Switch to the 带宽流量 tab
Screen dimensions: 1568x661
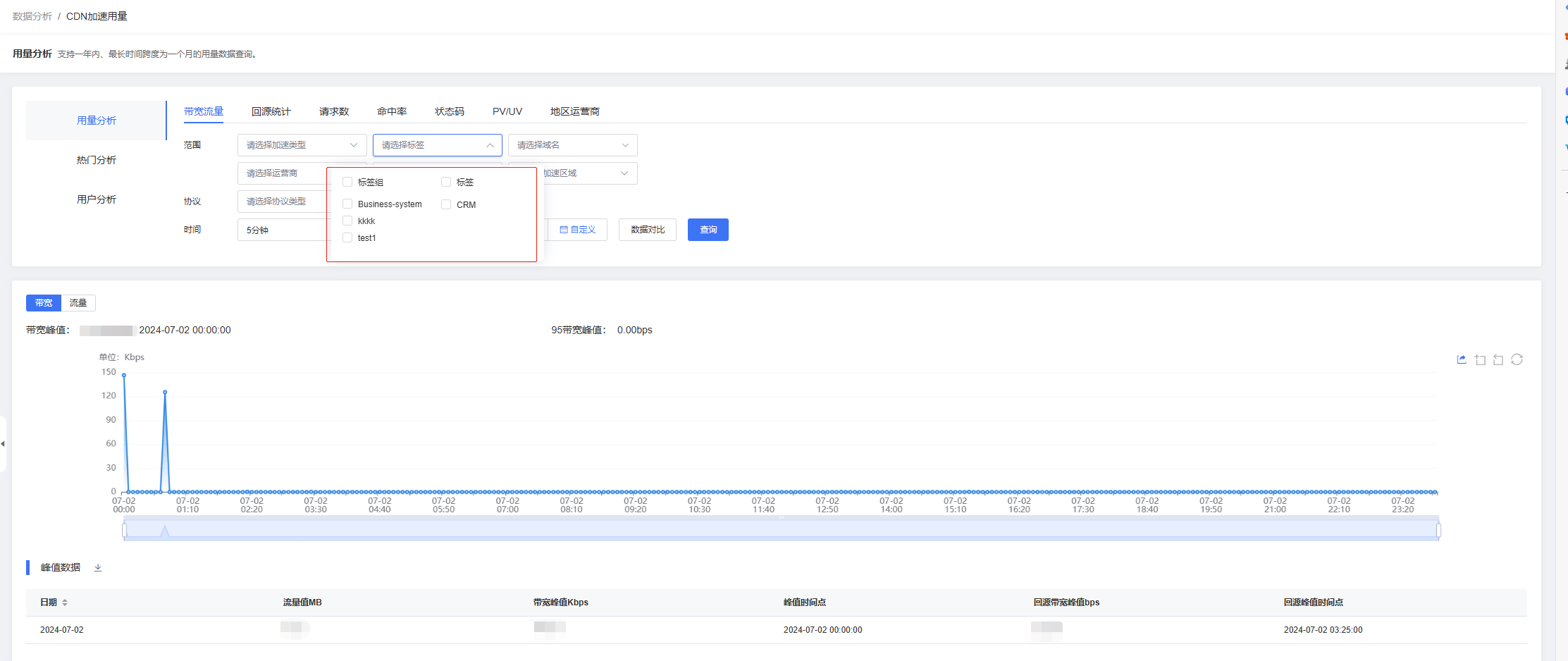(204, 111)
